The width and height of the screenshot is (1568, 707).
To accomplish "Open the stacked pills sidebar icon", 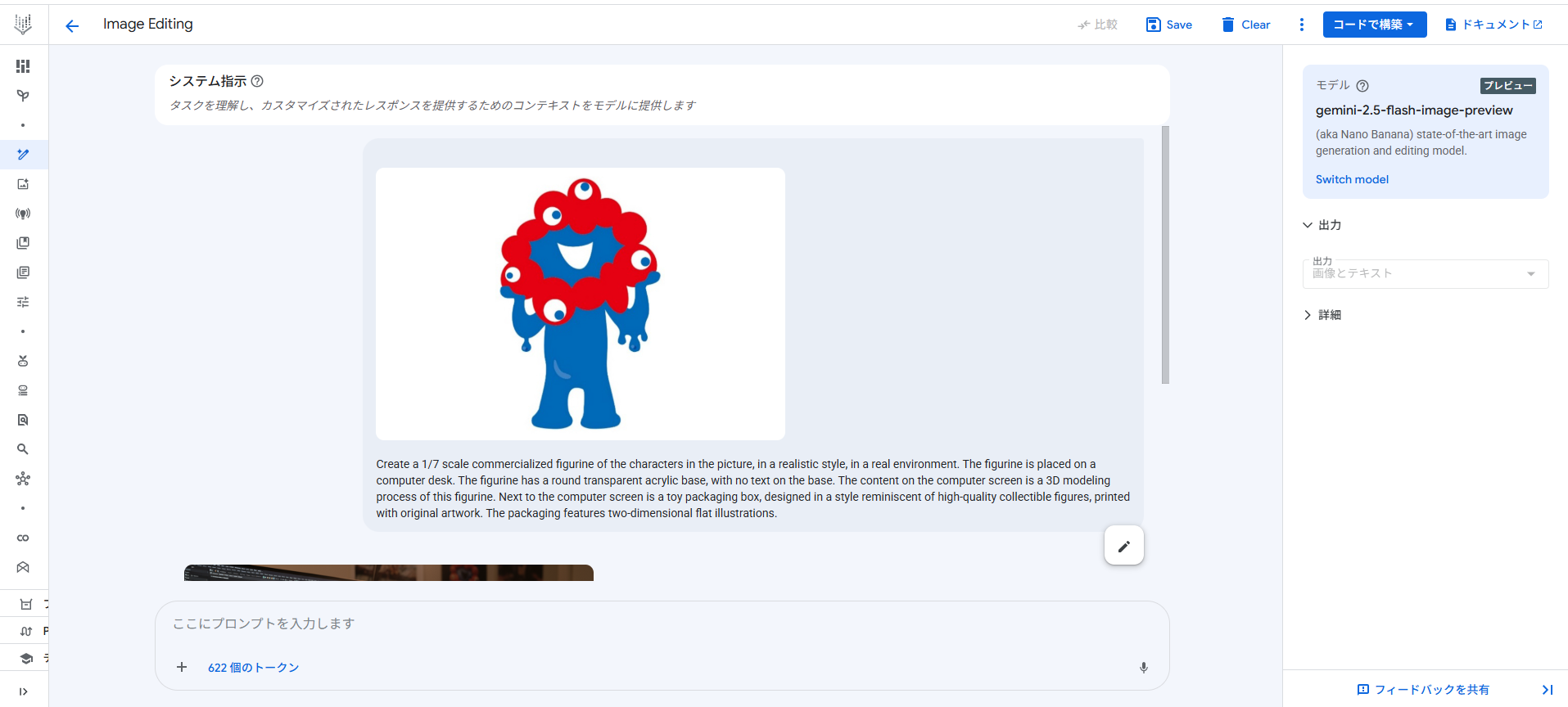I will coord(23,390).
